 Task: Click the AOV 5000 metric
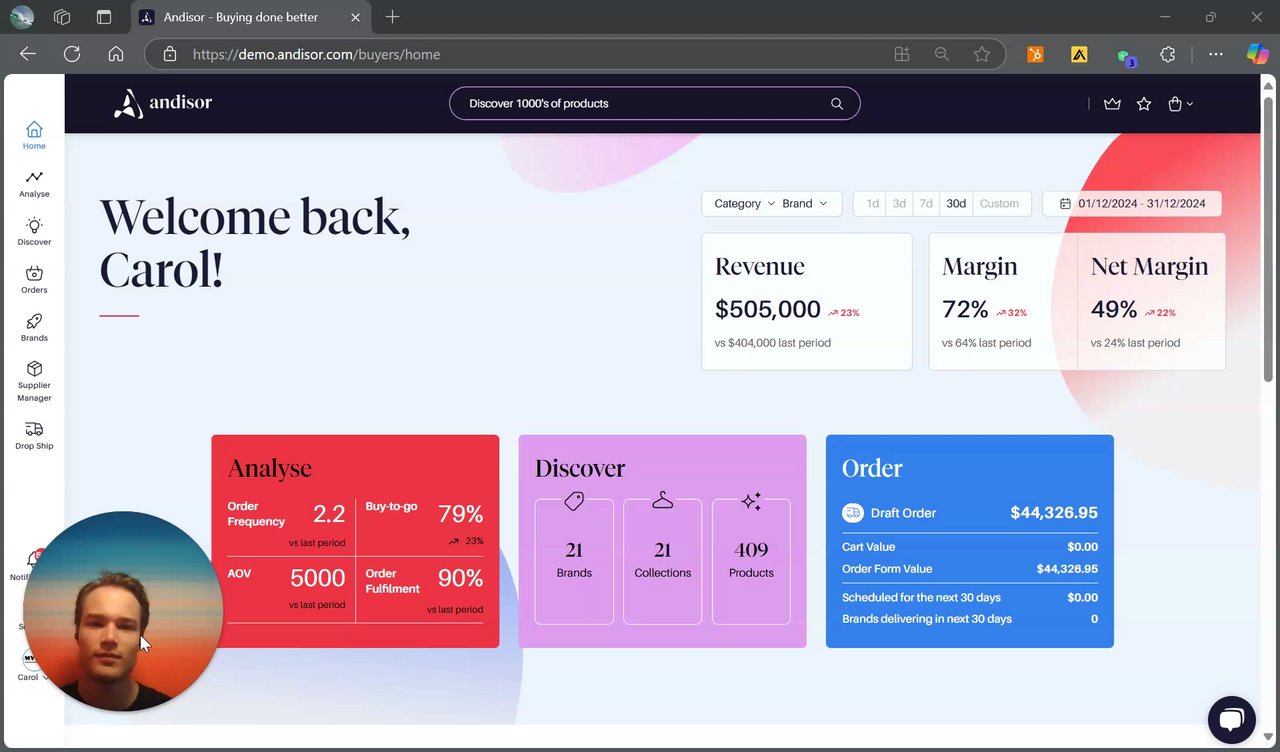287,588
